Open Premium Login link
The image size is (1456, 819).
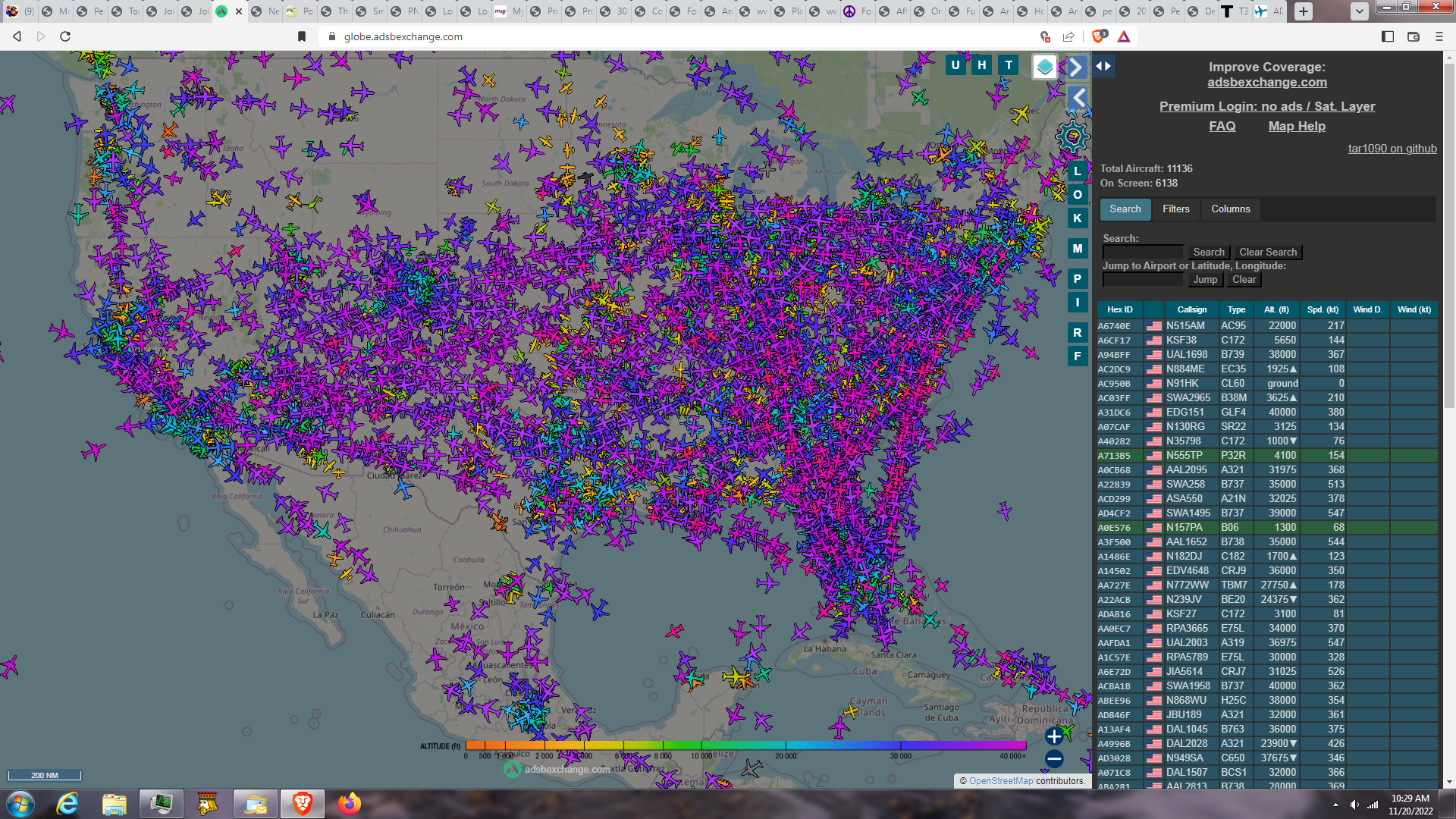(x=1266, y=106)
